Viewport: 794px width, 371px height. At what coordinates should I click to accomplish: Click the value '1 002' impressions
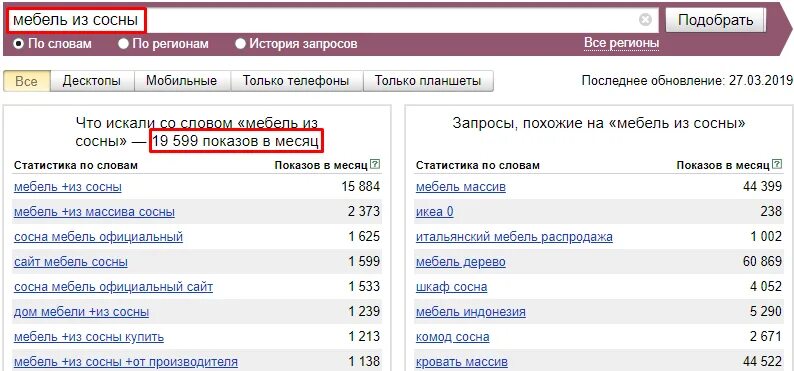pos(766,237)
